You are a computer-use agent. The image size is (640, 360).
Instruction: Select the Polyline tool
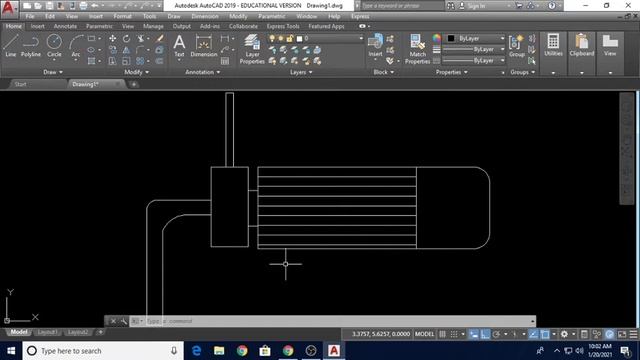point(31,46)
